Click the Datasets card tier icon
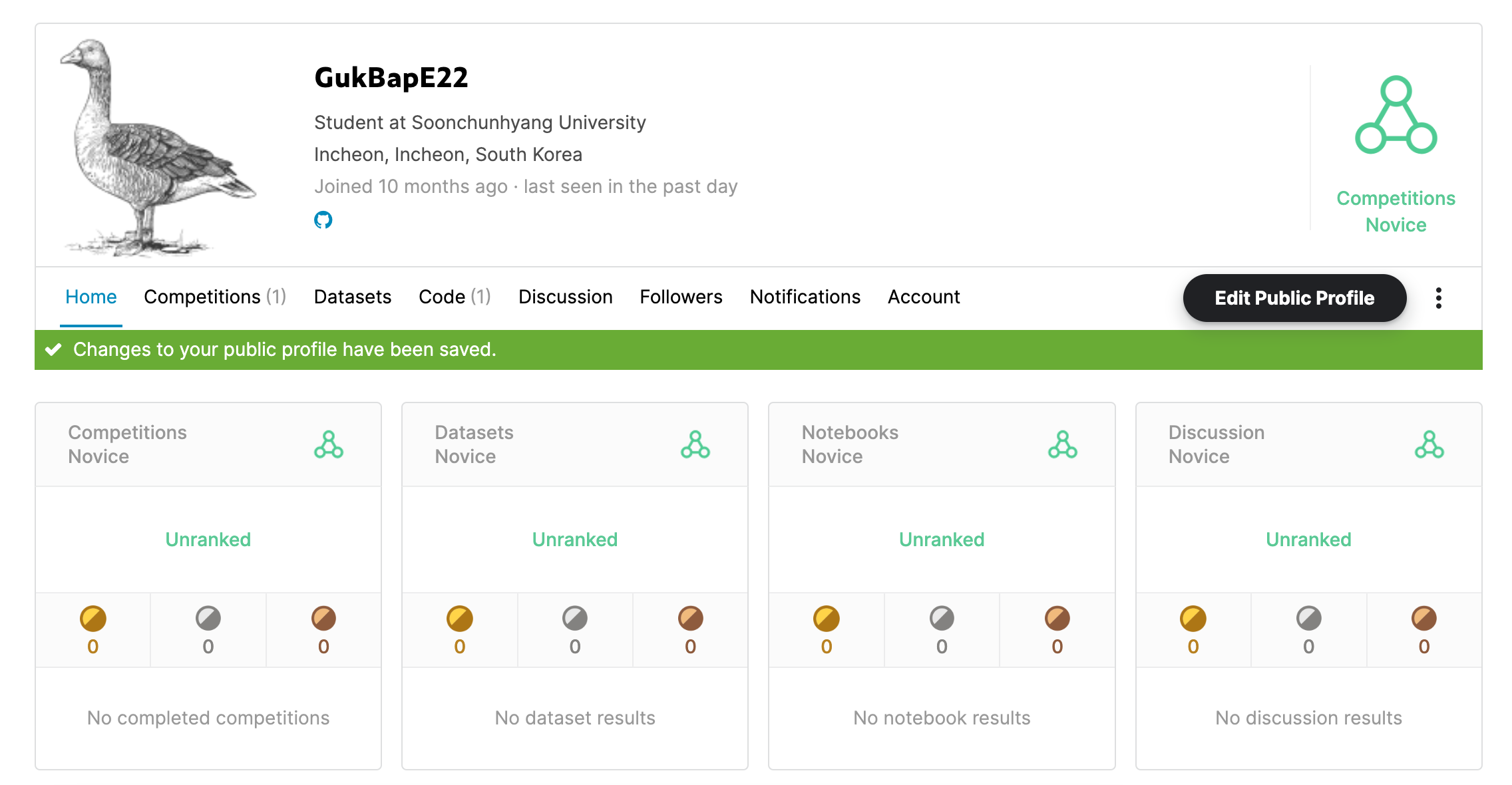Screen dimensions: 1512x785 tap(695, 444)
